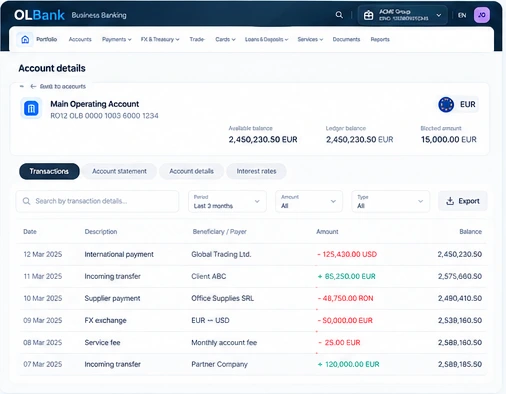Viewport: 506px width, 394px height.
Task: Click the + 85,250.00 EUR amount
Action: click(x=347, y=276)
